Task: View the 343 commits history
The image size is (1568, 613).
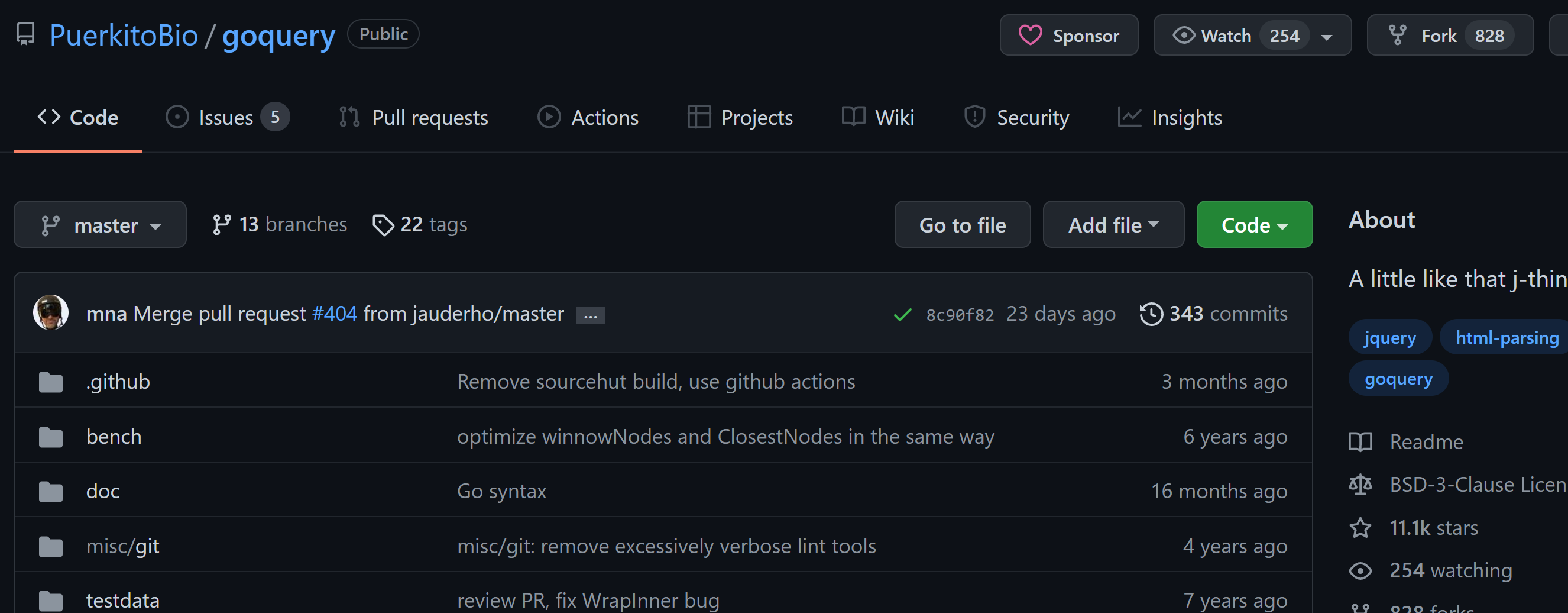Action: (1214, 313)
